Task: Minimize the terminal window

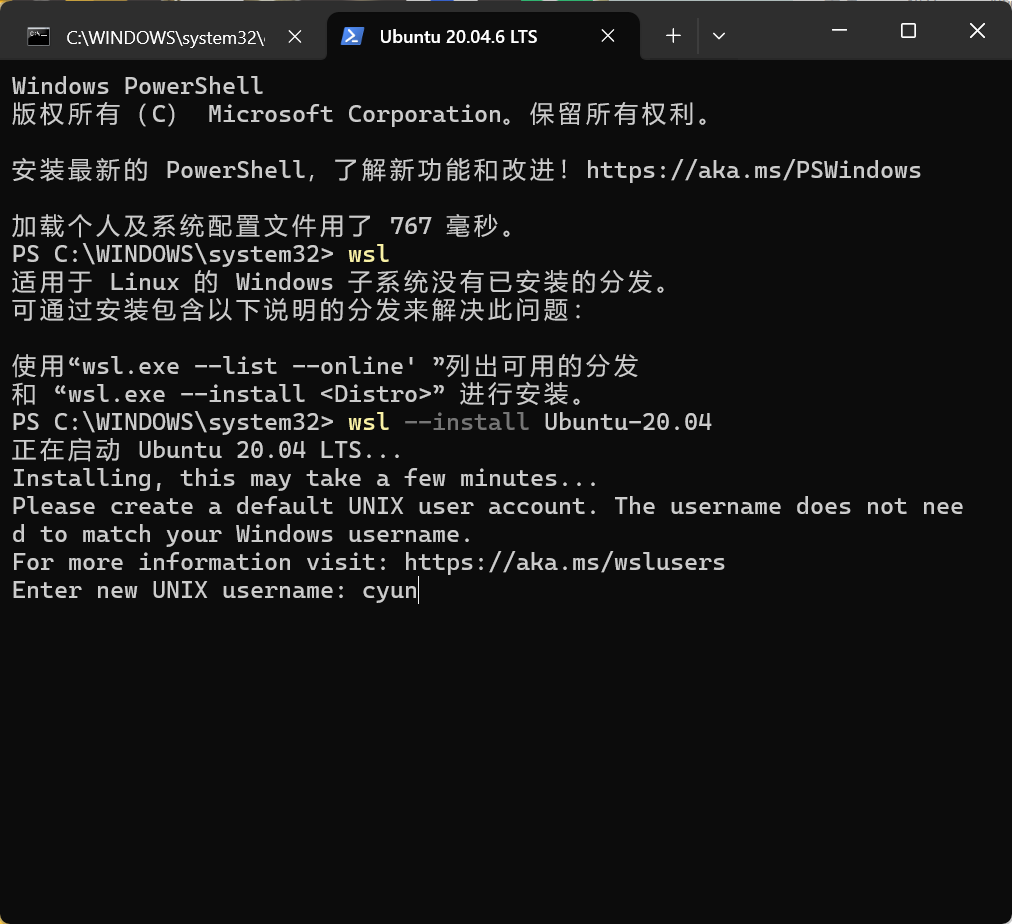Action: pyautogui.click(x=839, y=30)
